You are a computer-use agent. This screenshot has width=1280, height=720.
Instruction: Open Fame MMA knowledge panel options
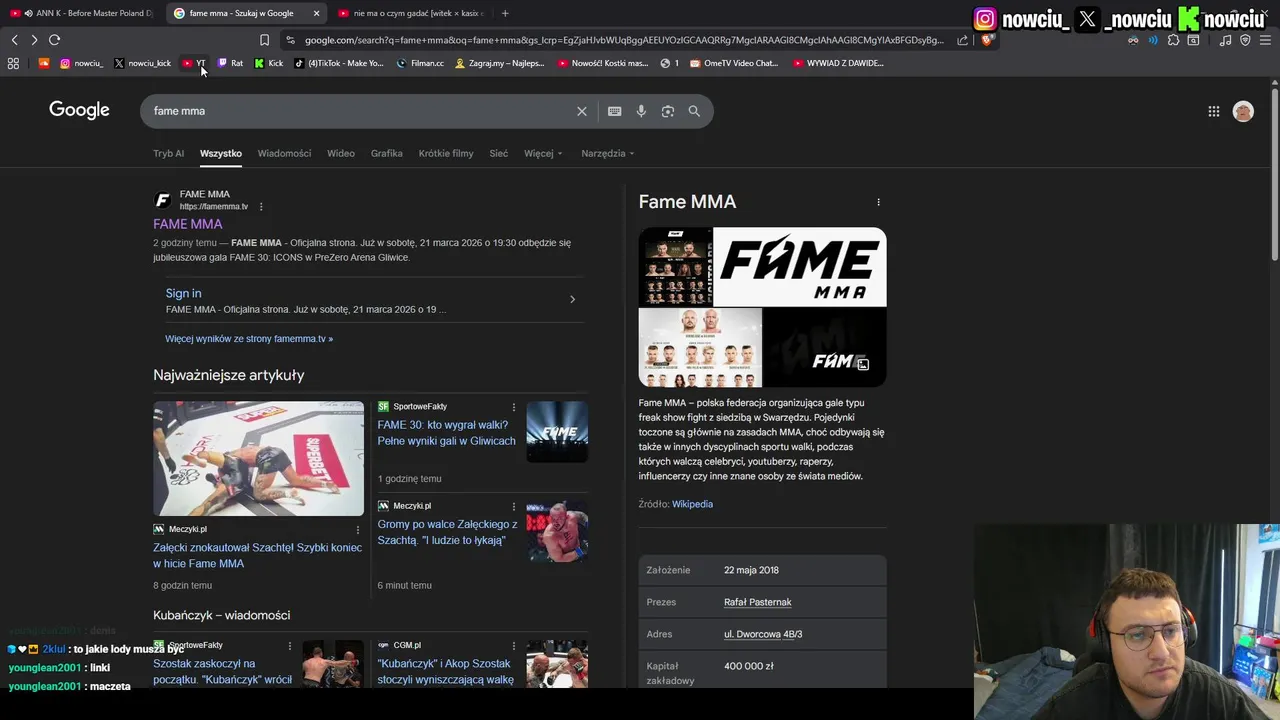pyautogui.click(x=878, y=202)
